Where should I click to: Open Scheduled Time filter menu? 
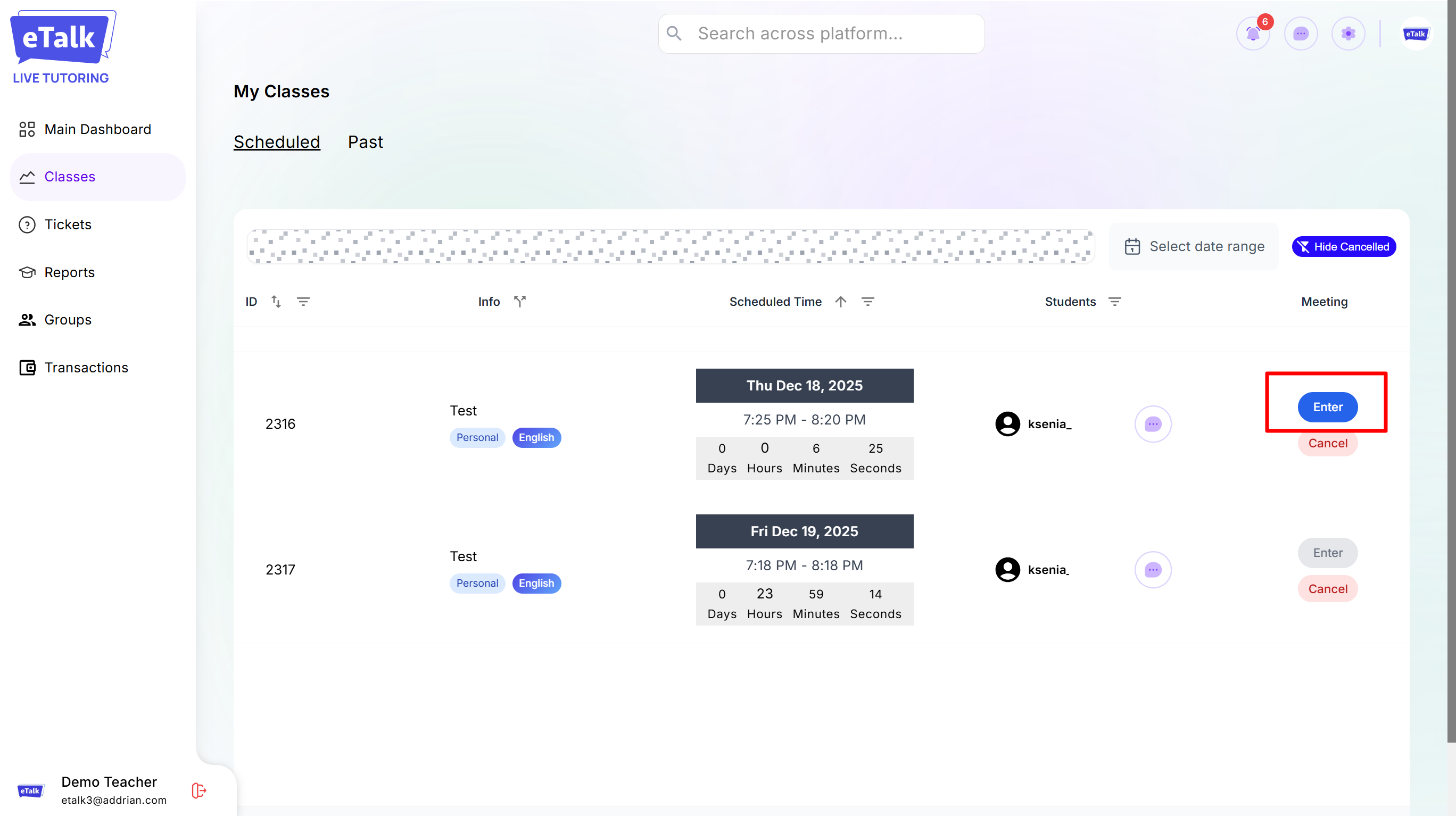click(x=867, y=302)
